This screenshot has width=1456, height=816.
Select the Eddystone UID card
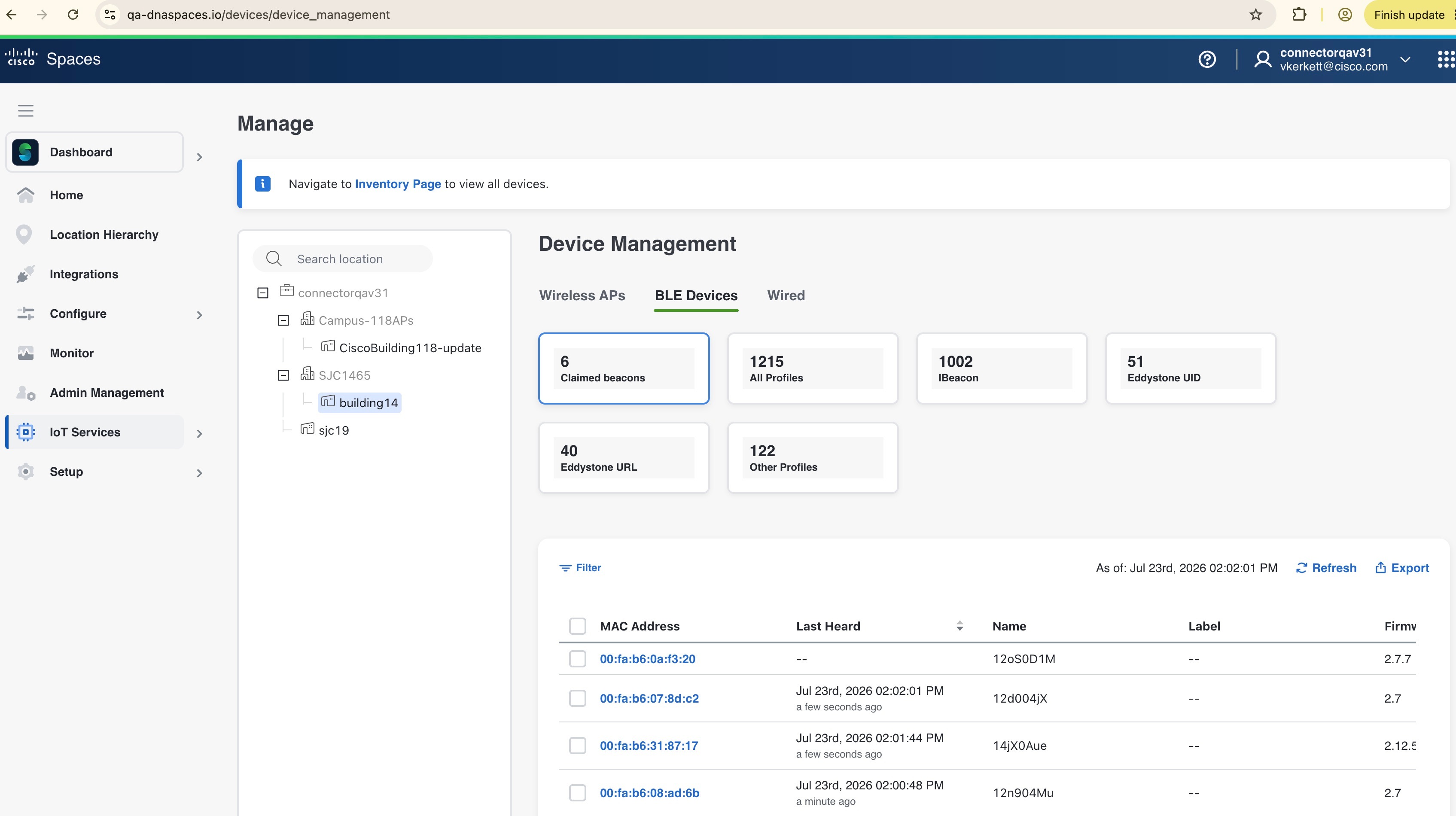[x=1190, y=368]
